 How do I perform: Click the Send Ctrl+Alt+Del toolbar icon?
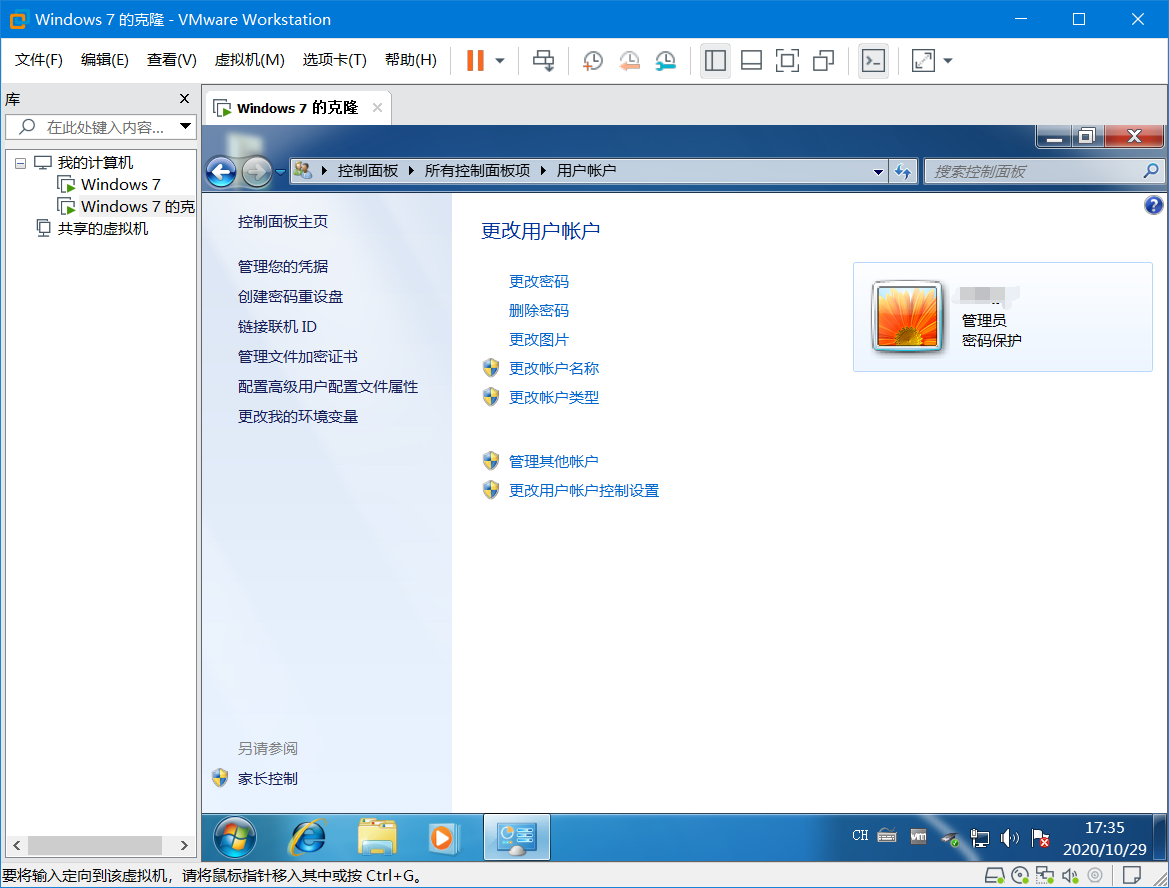[x=543, y=60]
